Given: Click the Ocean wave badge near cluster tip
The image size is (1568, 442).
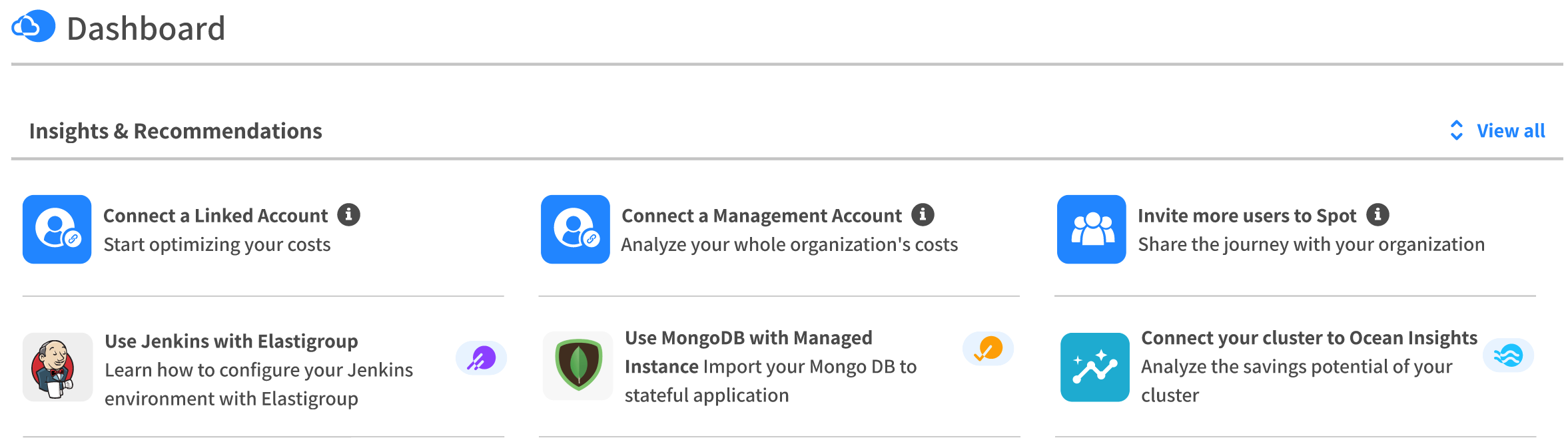Looking at the screenshot, I should coord(1508,356).
